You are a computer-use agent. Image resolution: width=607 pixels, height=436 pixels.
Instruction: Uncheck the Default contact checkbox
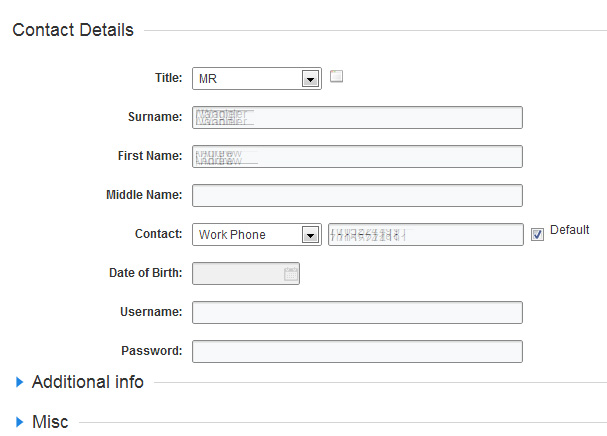pyautogui.click(x=537, y=234)
